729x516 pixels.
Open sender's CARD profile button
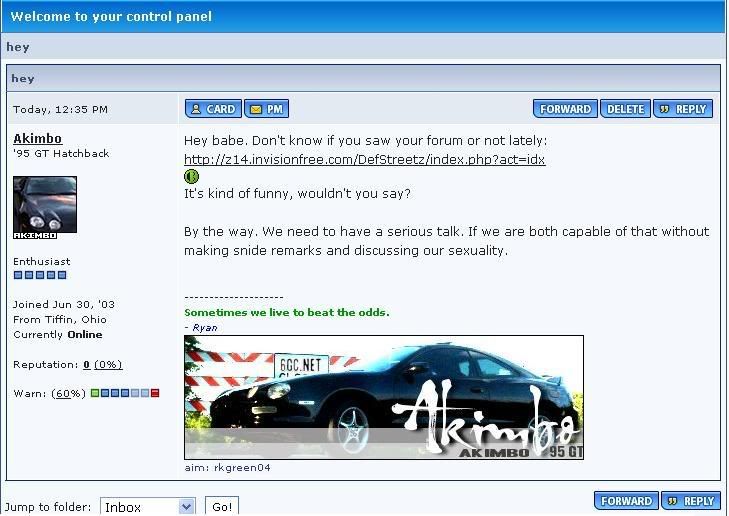point(213,109)
